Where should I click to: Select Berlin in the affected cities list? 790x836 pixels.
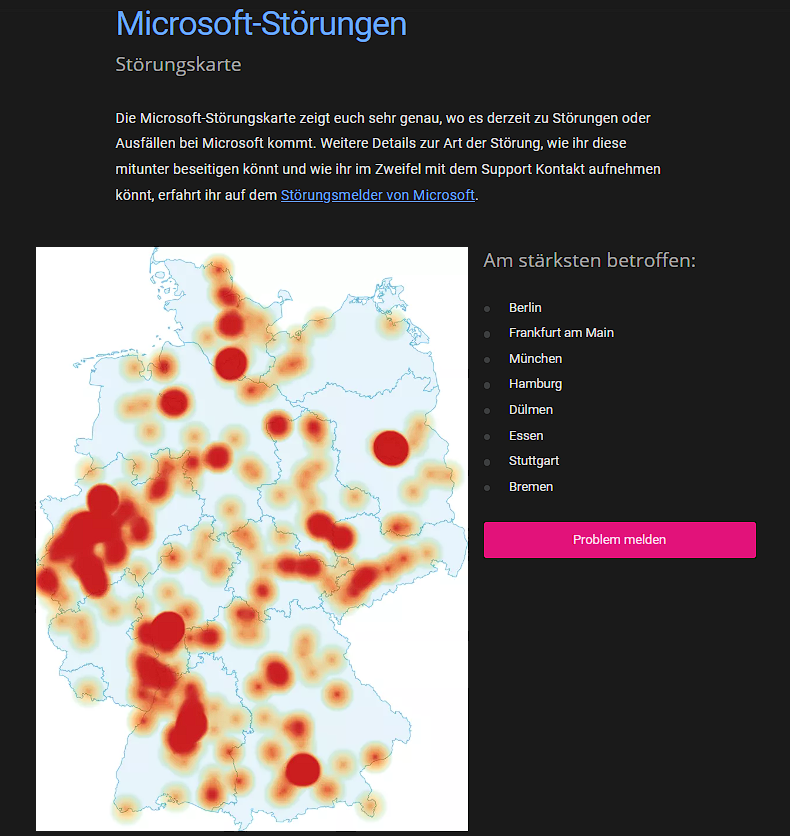(525, 308)
